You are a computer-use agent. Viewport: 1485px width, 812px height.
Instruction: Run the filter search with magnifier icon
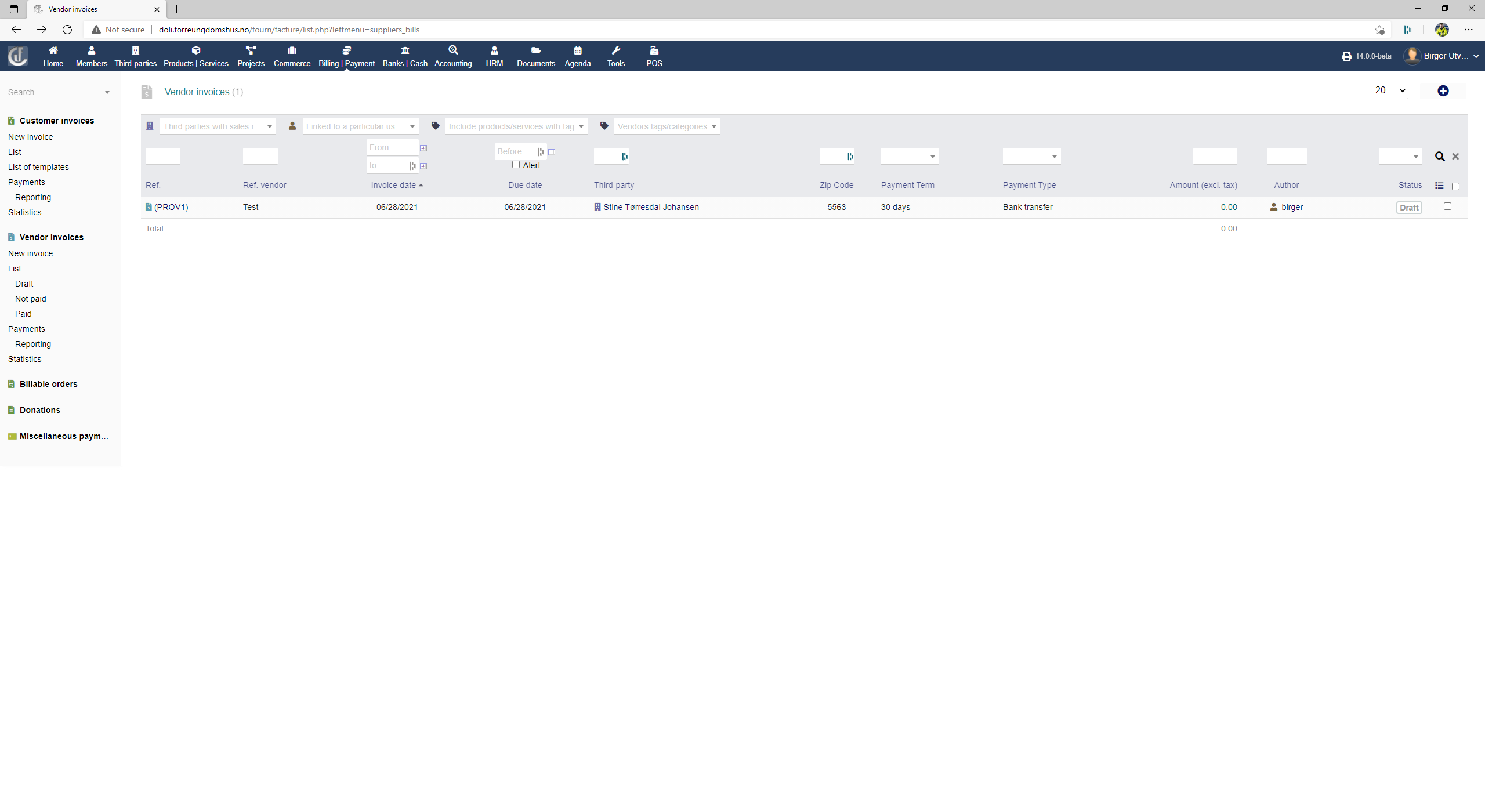pos(1440,156)
